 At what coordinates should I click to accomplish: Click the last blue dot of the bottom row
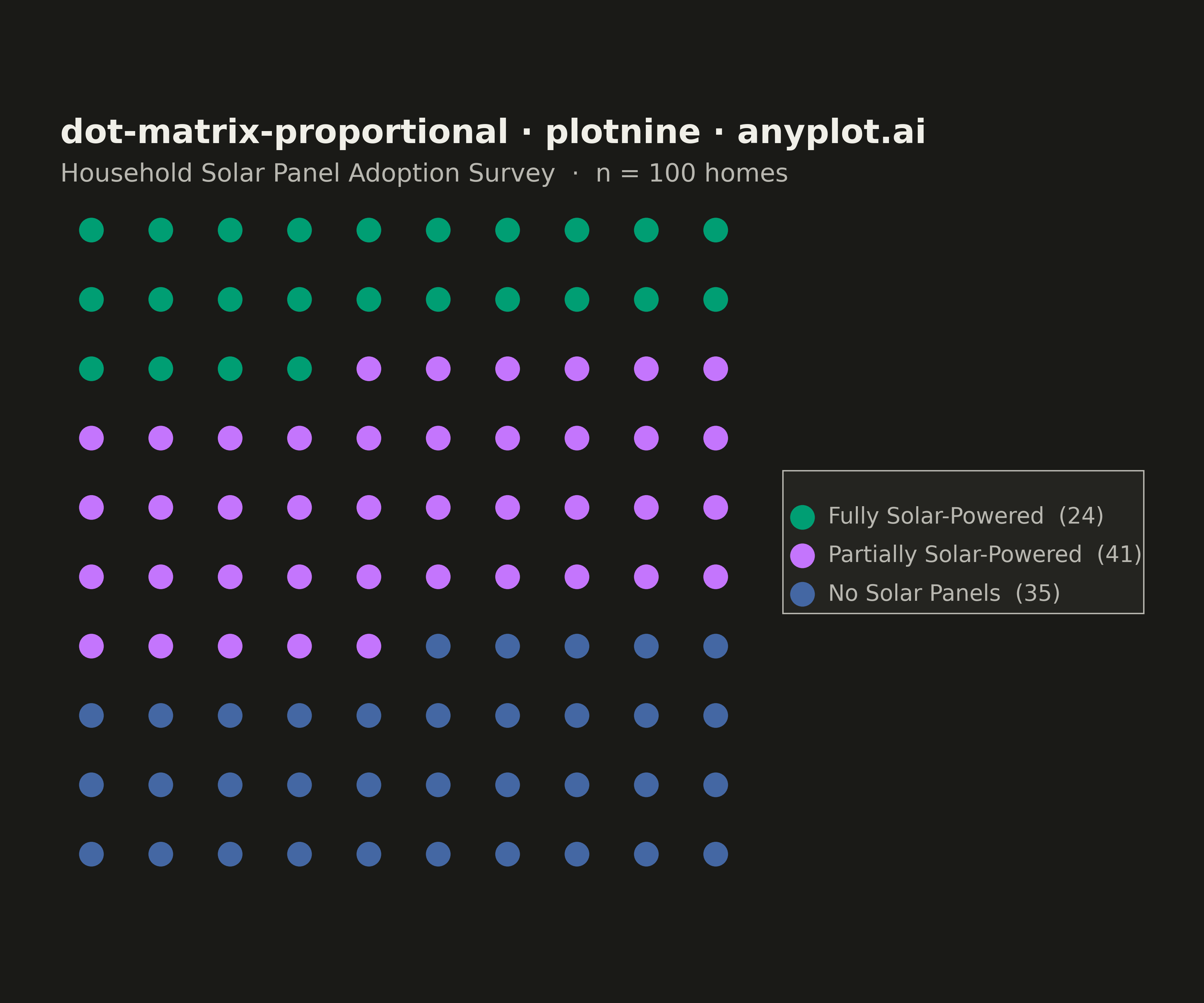click(715, 854)
